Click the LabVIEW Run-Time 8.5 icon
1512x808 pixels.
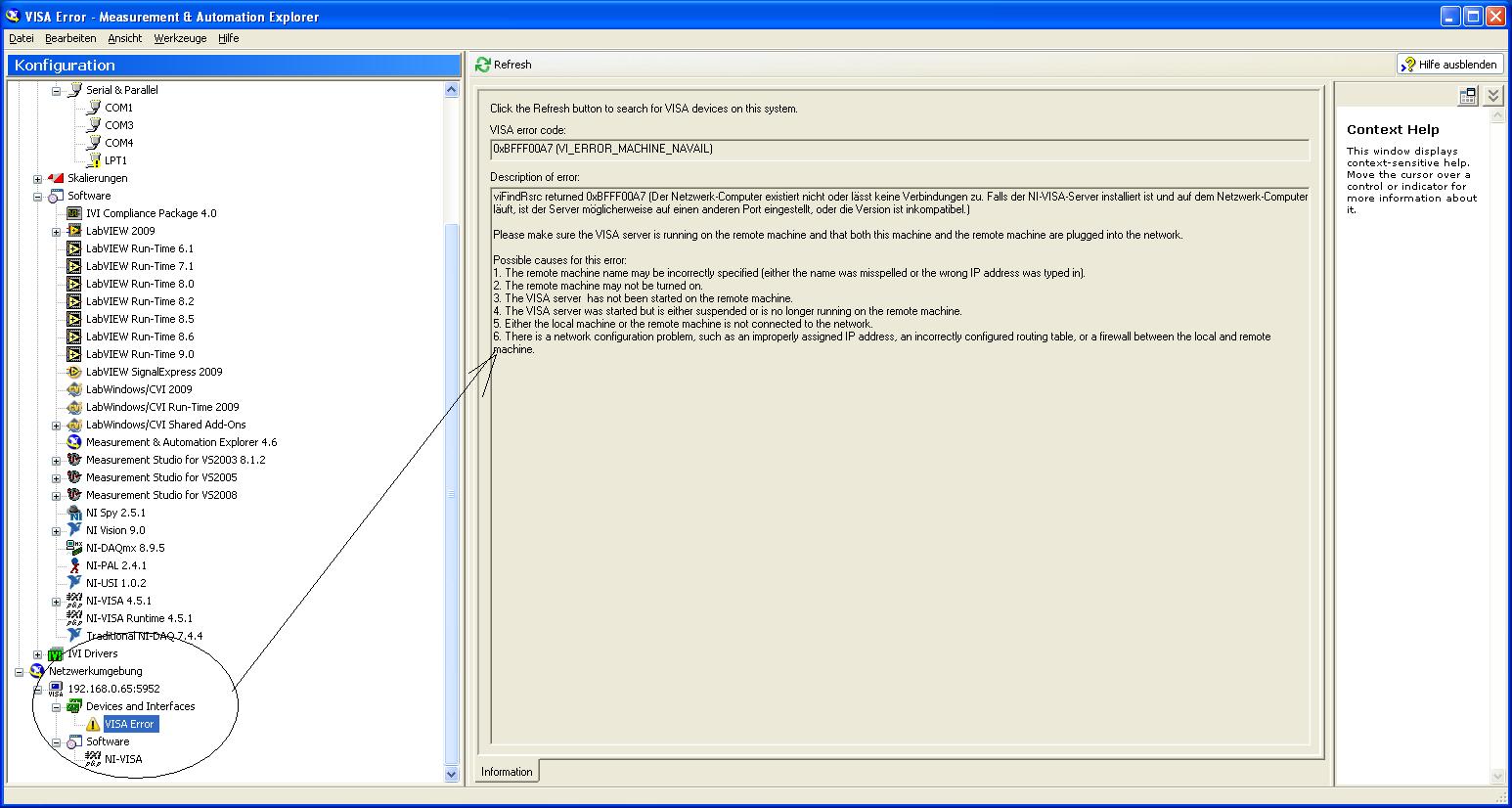pyautogui.click(x=75, y=319)
